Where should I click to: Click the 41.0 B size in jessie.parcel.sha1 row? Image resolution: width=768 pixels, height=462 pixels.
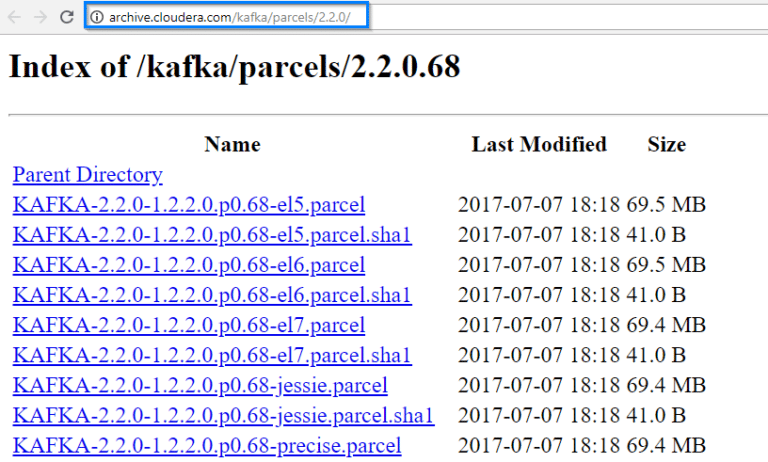(656, 415)
